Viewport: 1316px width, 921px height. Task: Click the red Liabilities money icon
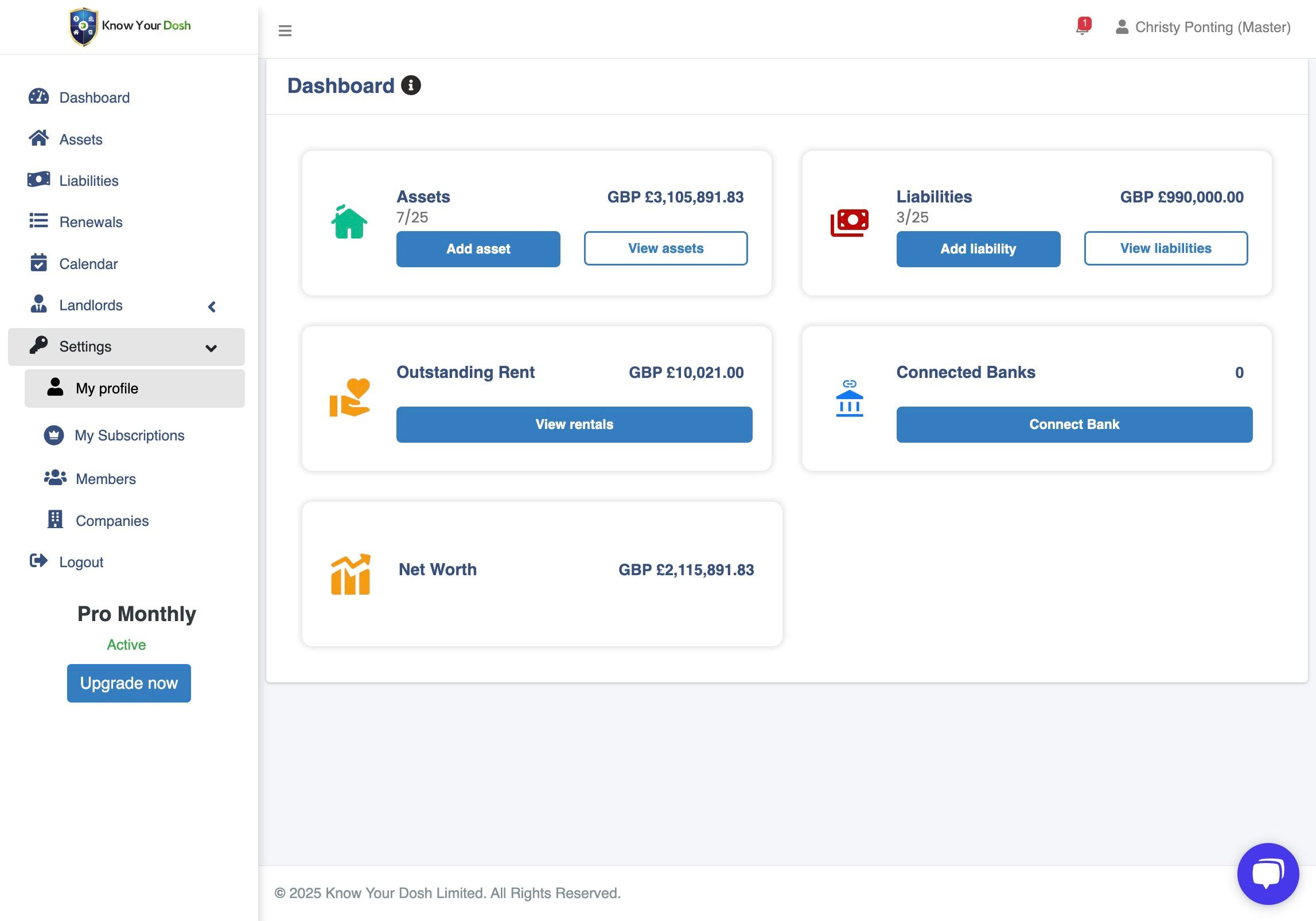849,223
